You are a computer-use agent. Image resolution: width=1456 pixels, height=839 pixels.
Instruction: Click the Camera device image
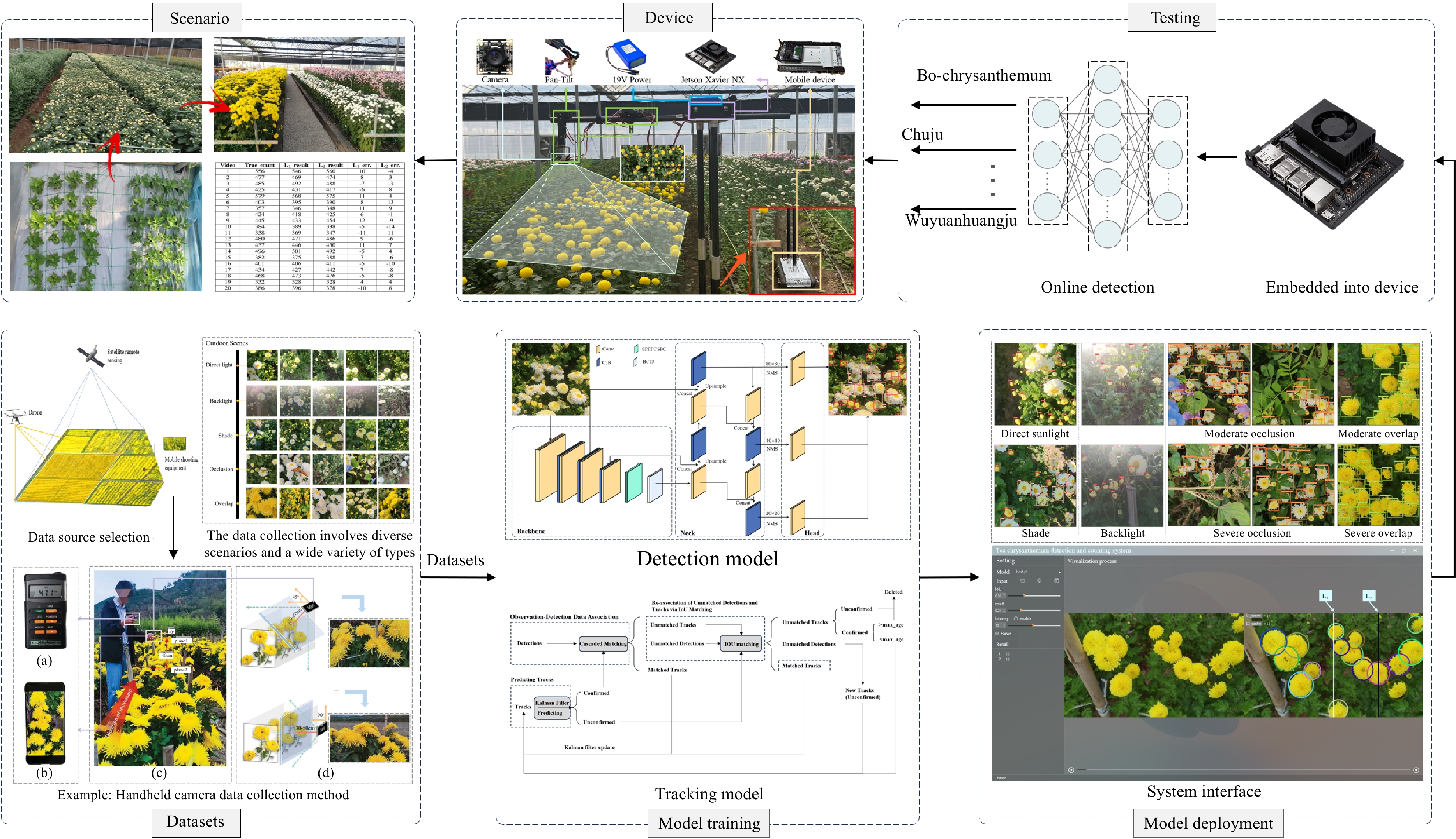click(x=494, y=56)
